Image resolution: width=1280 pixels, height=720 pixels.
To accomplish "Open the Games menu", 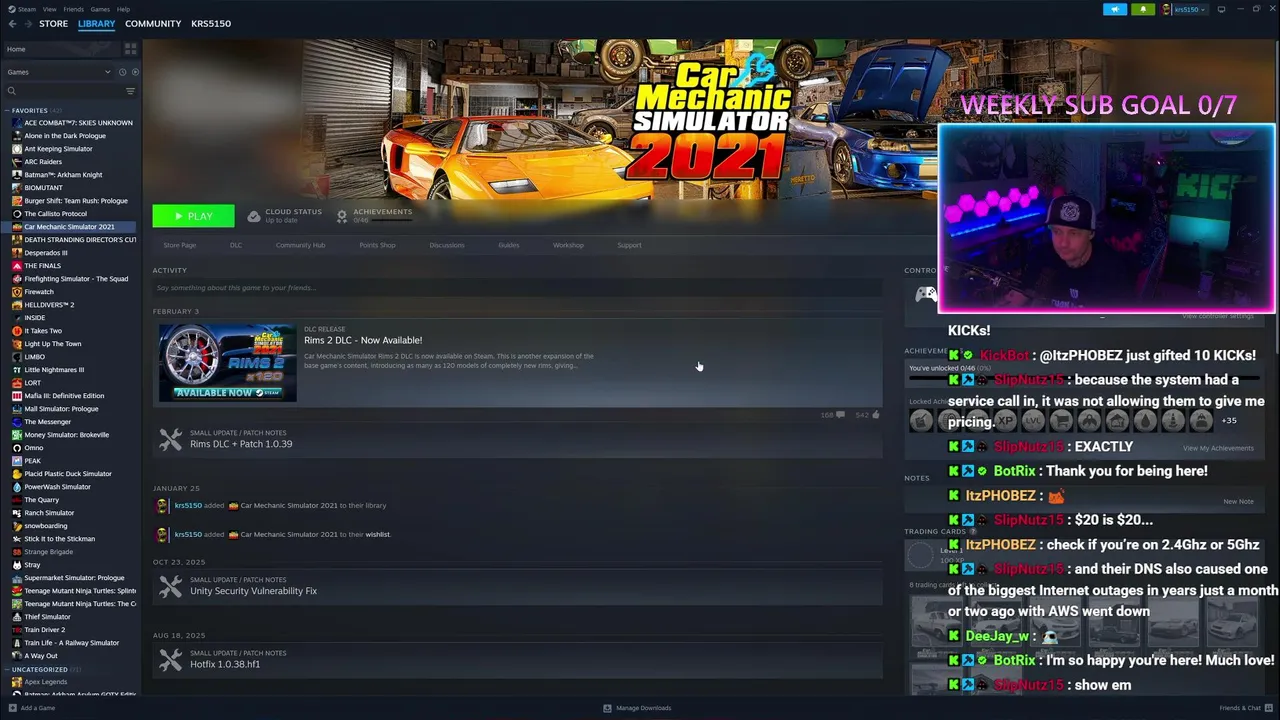I will 100,9.
